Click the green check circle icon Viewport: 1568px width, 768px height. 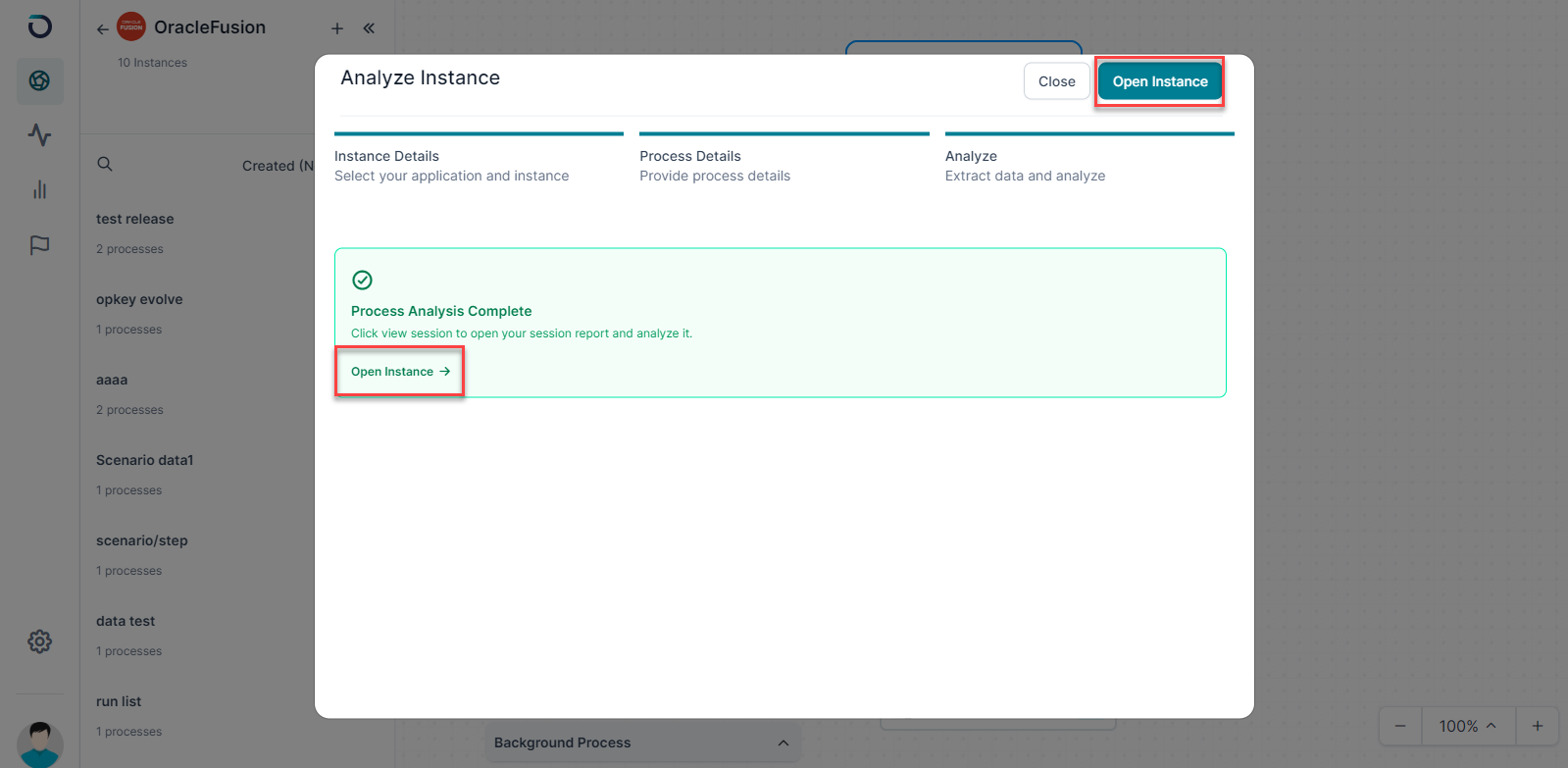click(x=362, y=281)
